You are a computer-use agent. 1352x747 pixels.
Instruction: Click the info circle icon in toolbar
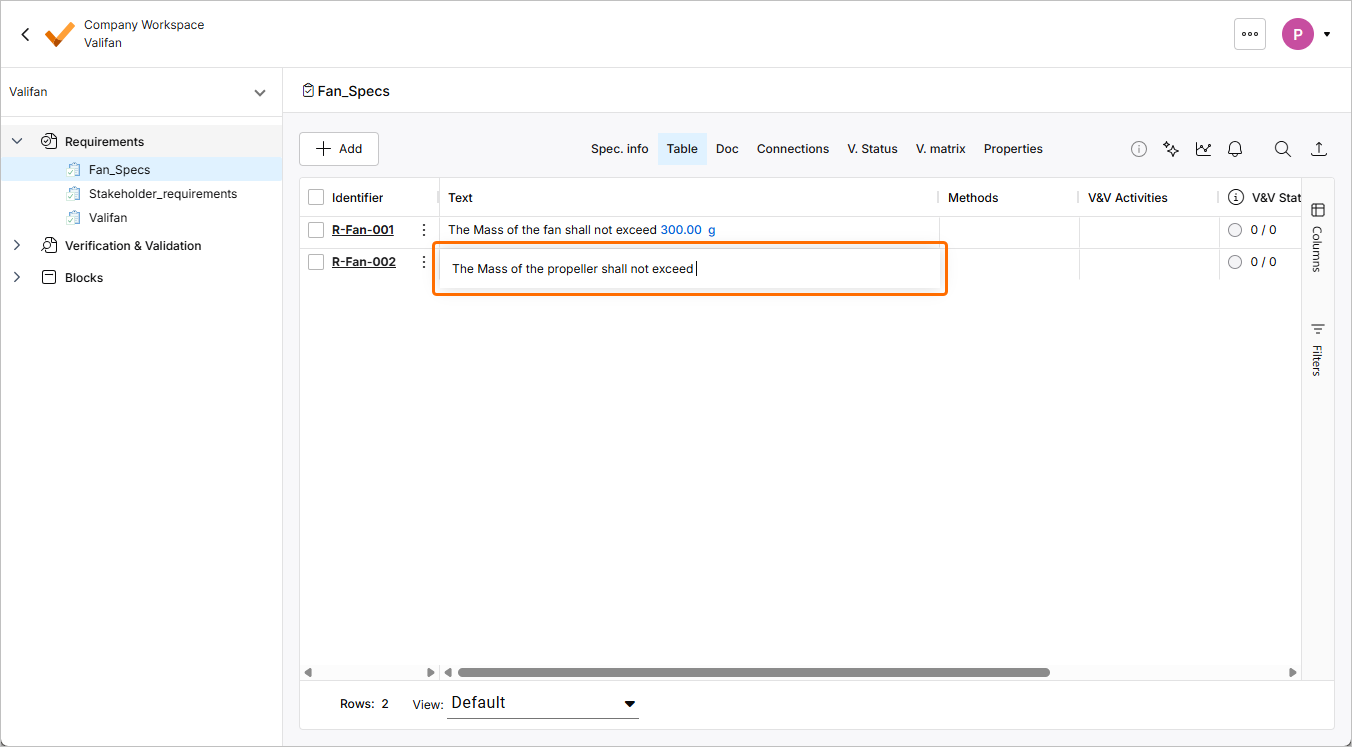[x=1139, y=149]
